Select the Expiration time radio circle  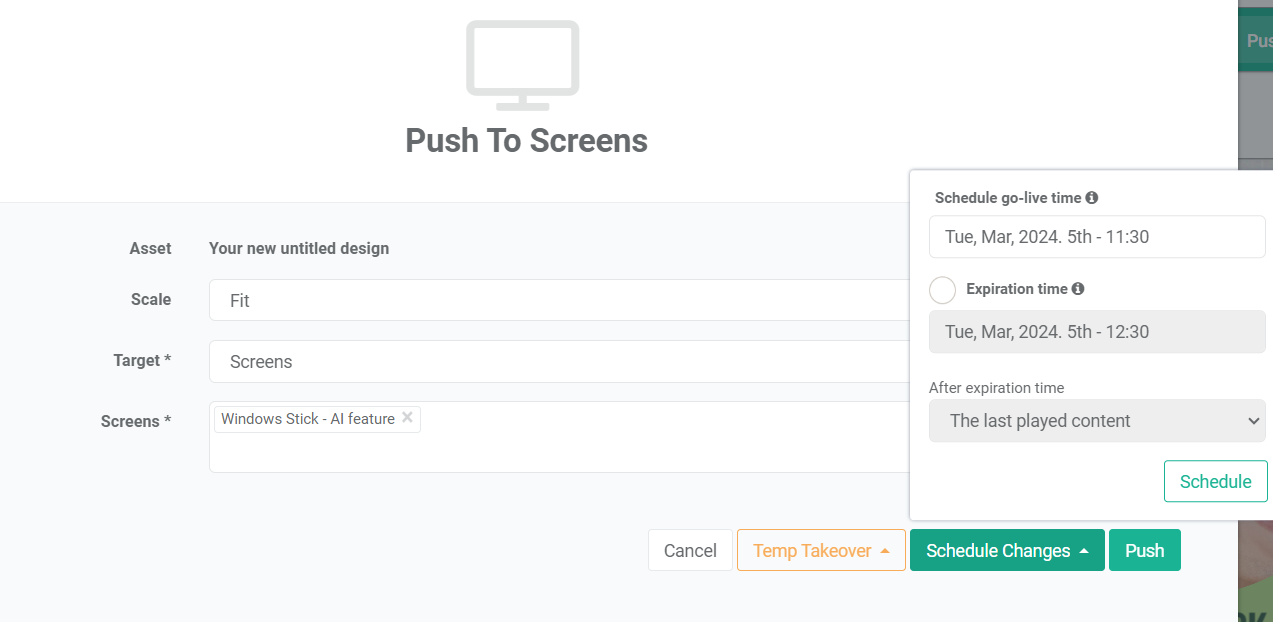point(941,290)
